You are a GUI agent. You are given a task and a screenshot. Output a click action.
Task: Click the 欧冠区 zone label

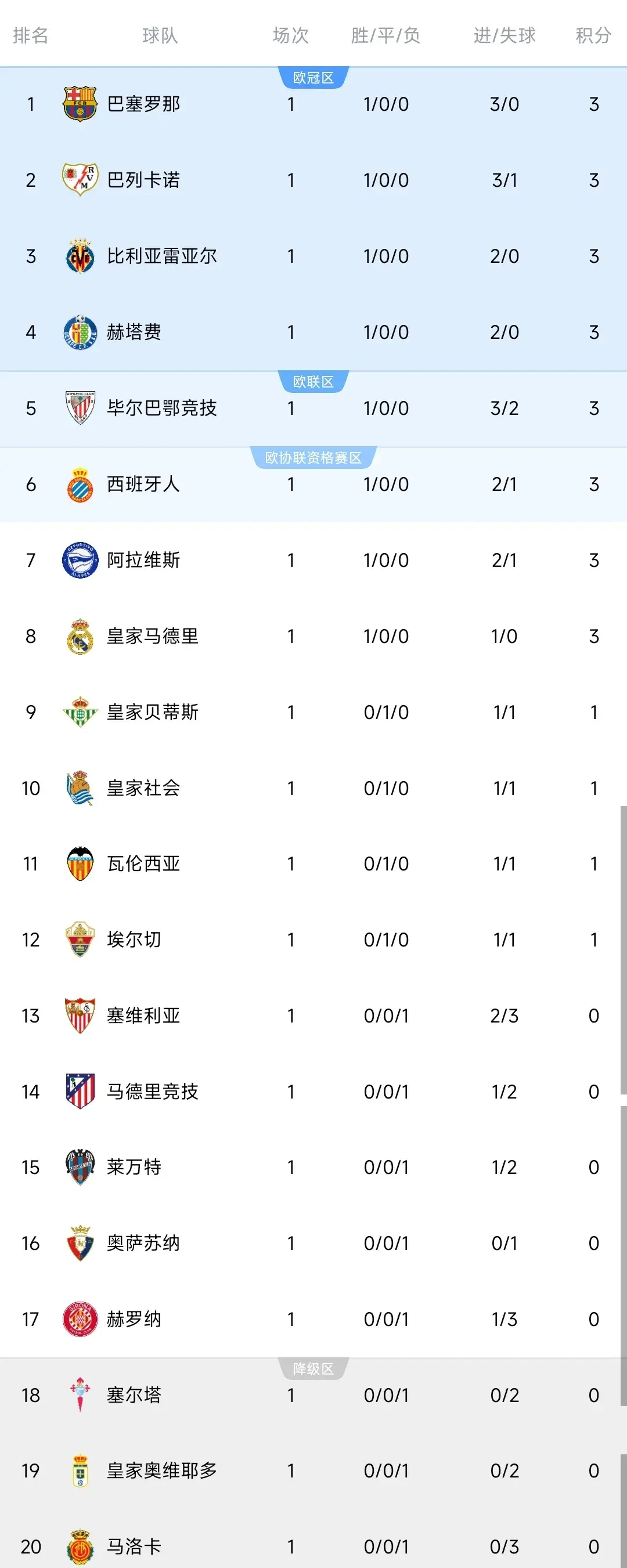pyautogui.click(x=313, y=78)
